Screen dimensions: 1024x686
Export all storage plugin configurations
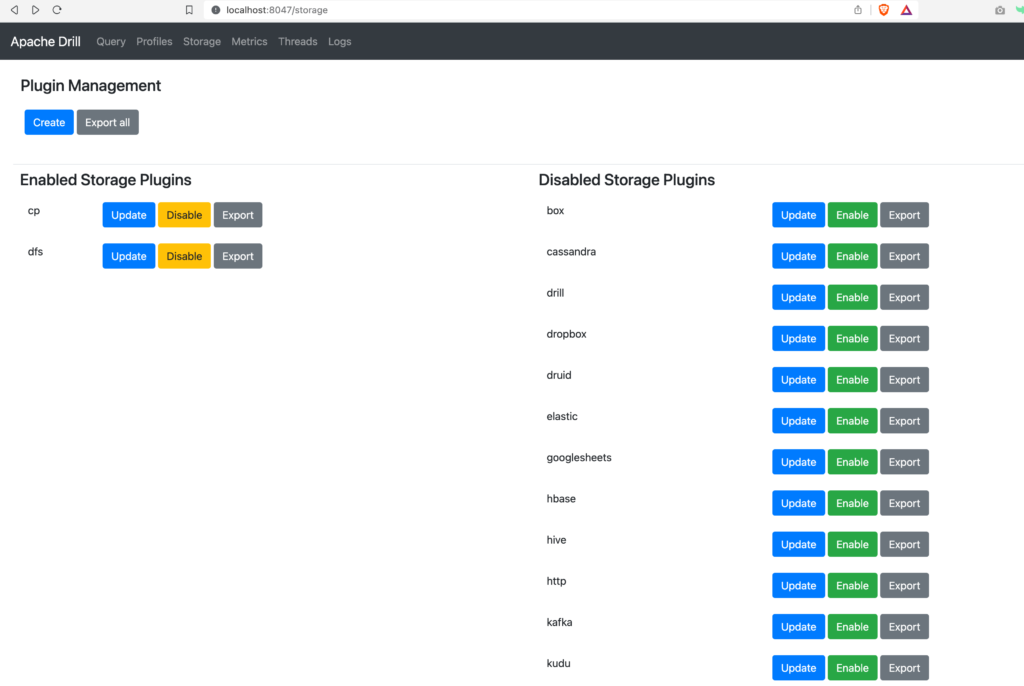107,121
